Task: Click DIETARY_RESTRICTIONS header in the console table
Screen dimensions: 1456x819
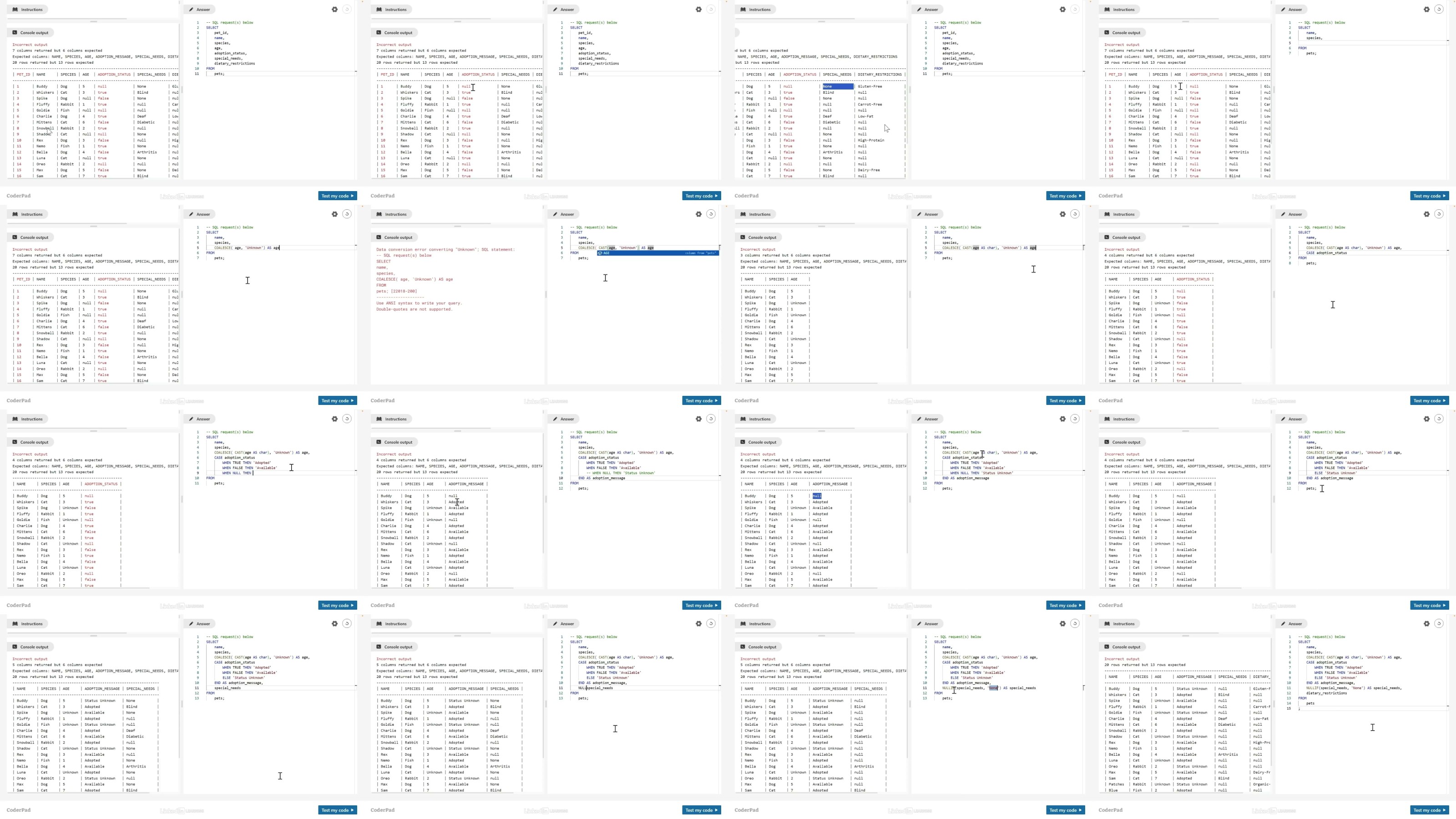Action: (x=880, y=75)
